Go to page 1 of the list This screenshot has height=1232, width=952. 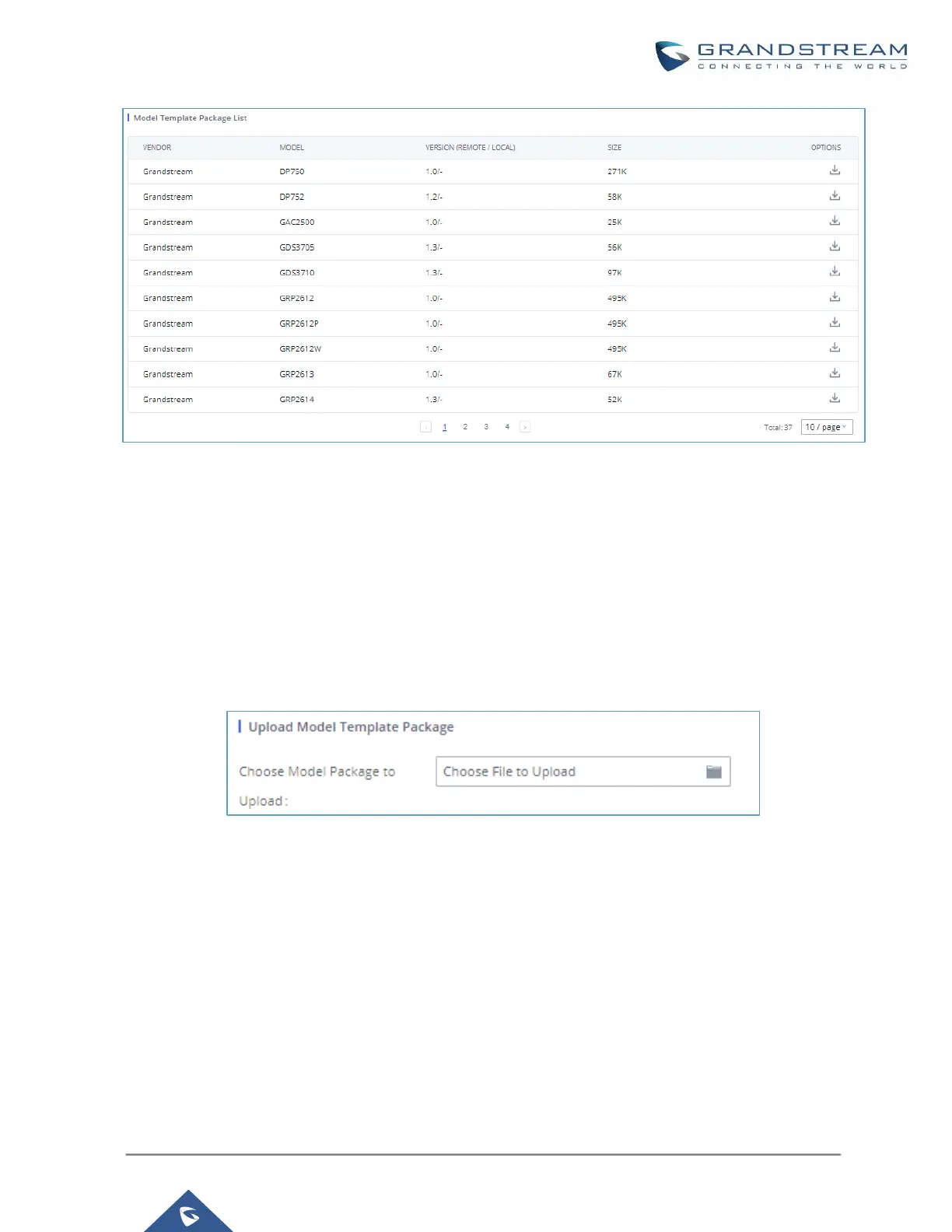445,427
